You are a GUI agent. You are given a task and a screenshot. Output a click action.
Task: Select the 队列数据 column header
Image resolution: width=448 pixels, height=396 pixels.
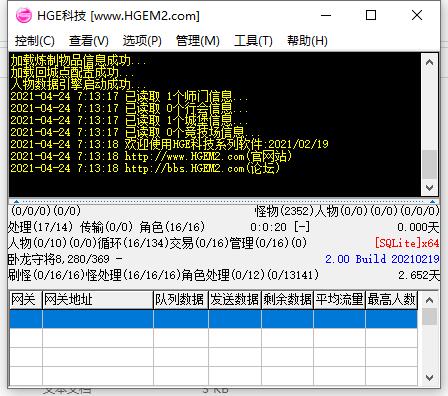[181, 300]
